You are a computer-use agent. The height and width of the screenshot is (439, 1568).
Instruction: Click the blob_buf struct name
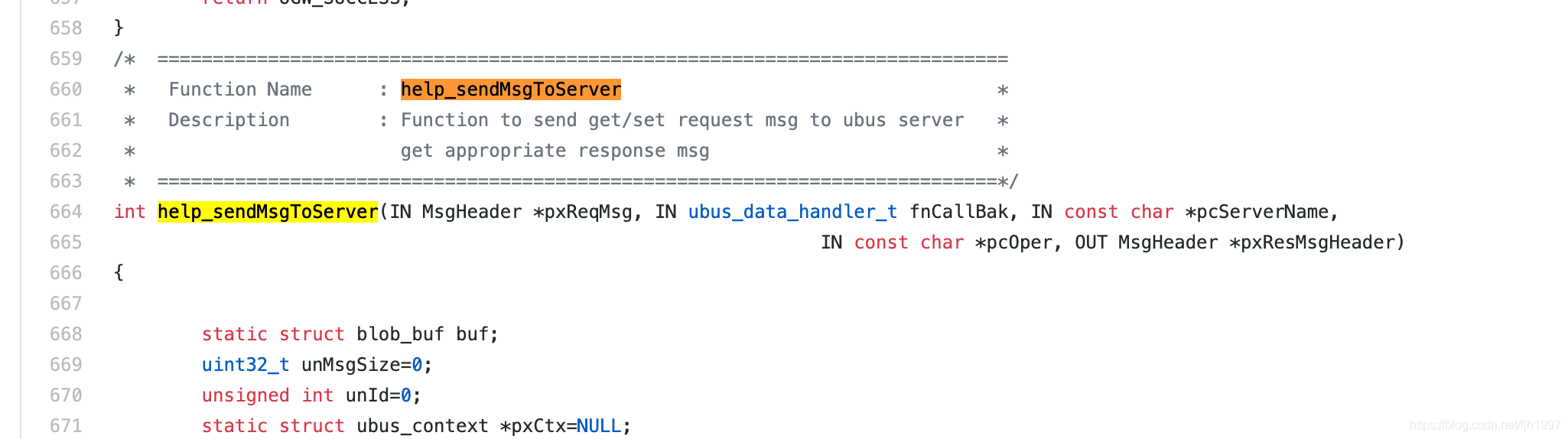pos(400,334)
